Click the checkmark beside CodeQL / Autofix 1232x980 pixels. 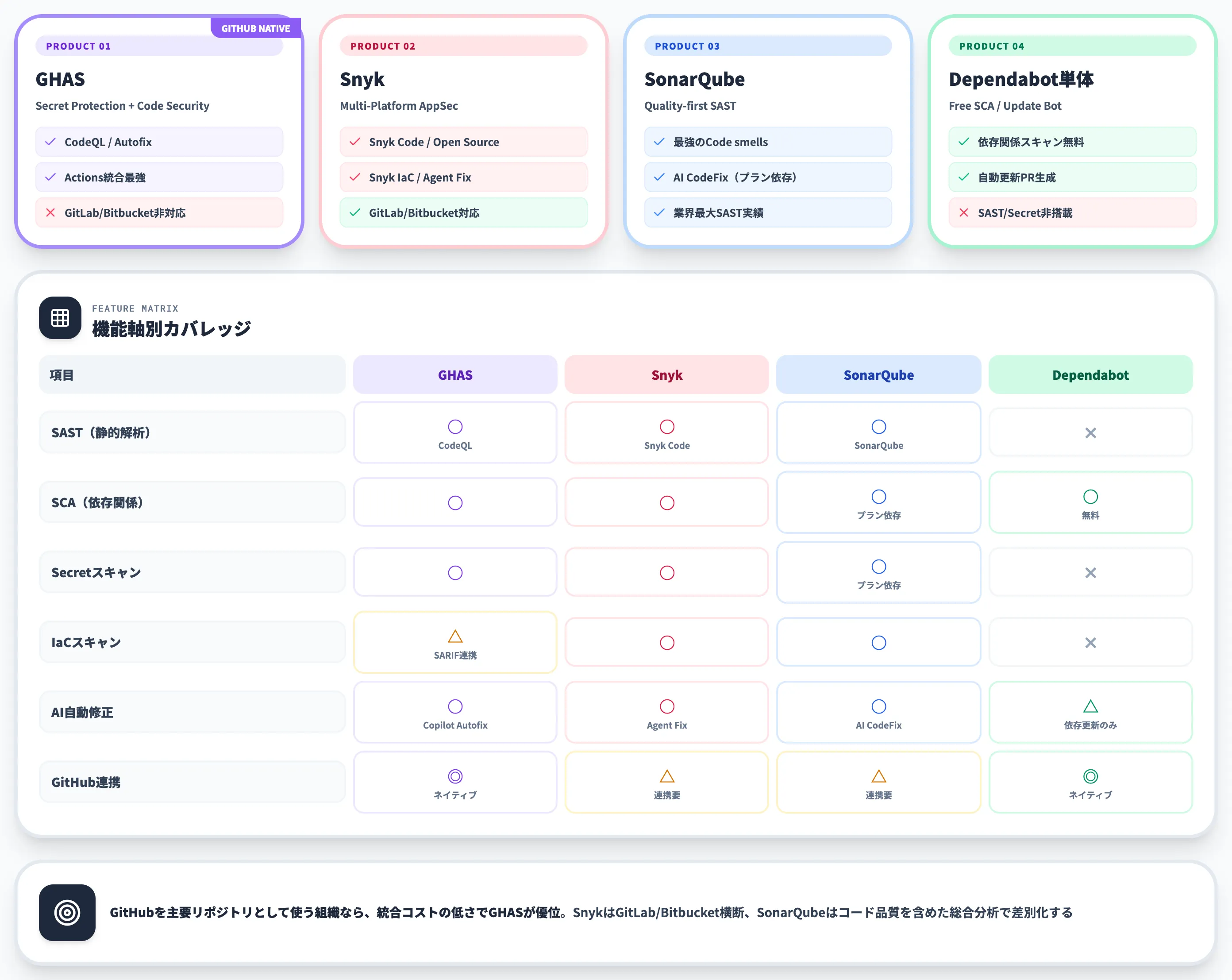tap(50, 142)
